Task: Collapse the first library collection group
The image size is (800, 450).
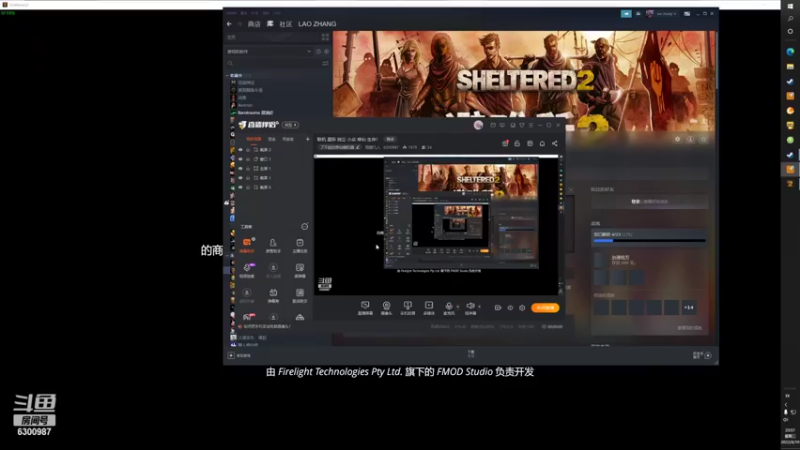Action: [x=228, y=76]
